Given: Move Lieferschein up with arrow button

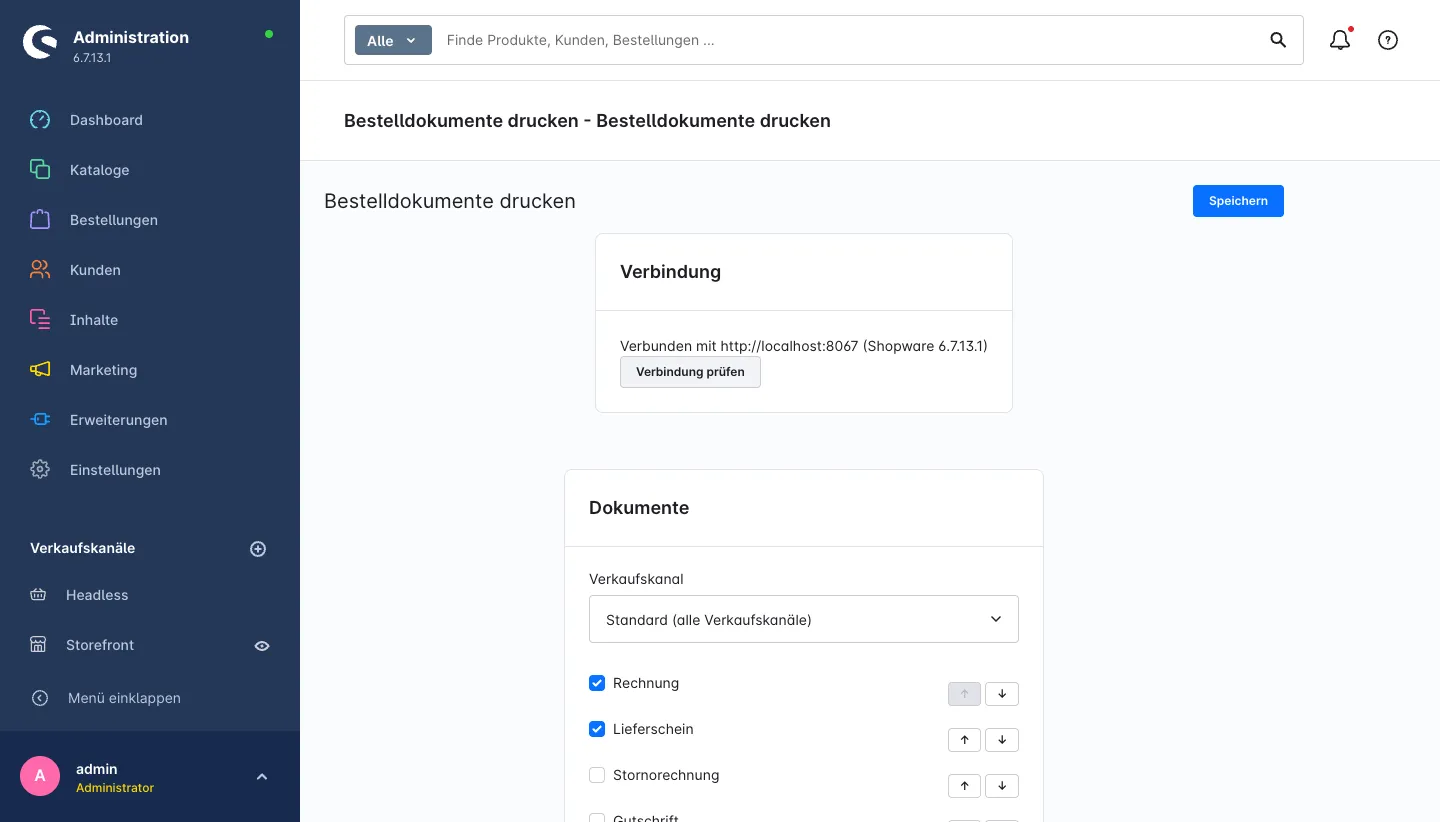Looking at the screenshot, I should click(x=964, y=740).
